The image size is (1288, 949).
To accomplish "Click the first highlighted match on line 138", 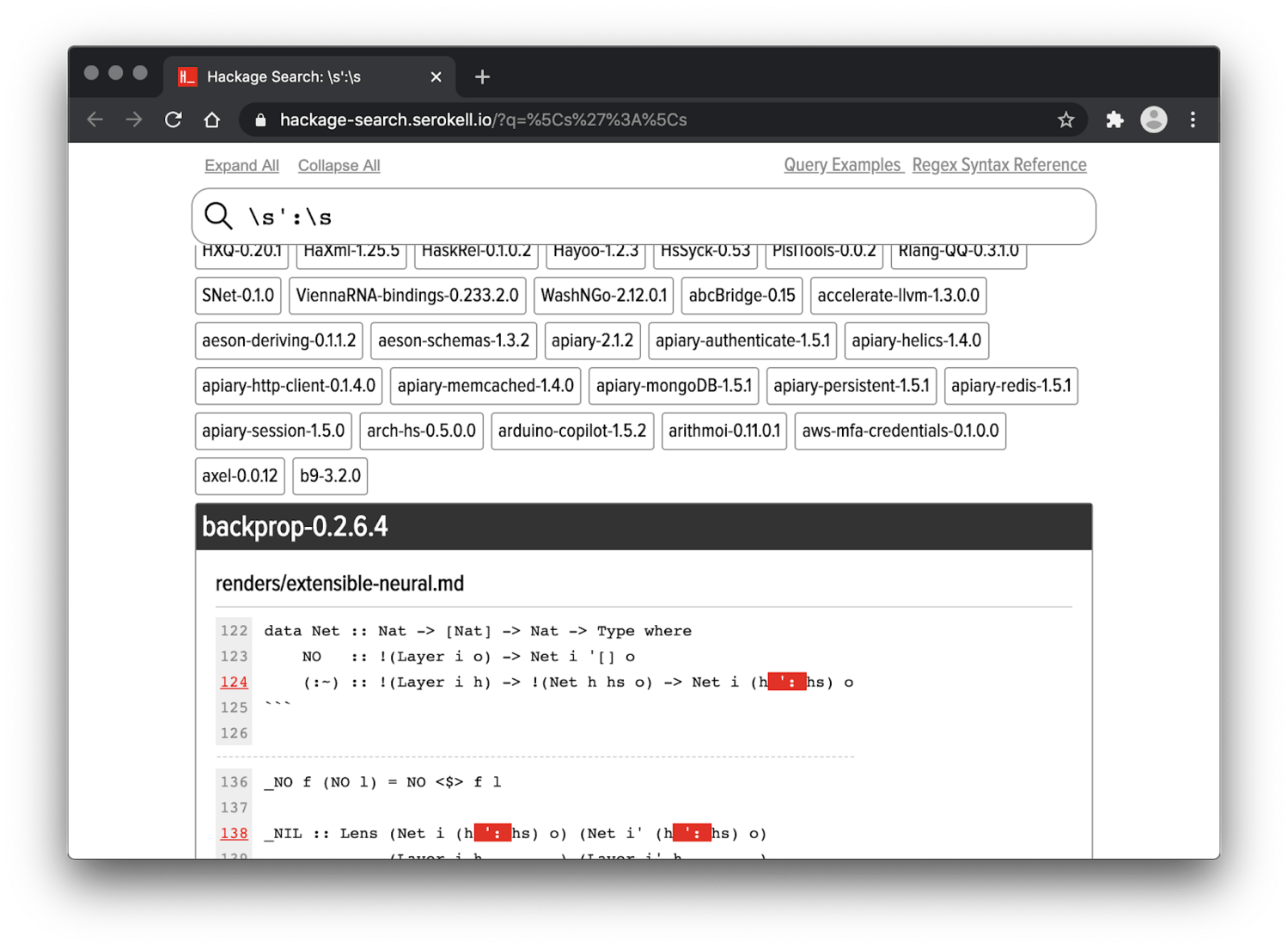I will coord(492,833).
